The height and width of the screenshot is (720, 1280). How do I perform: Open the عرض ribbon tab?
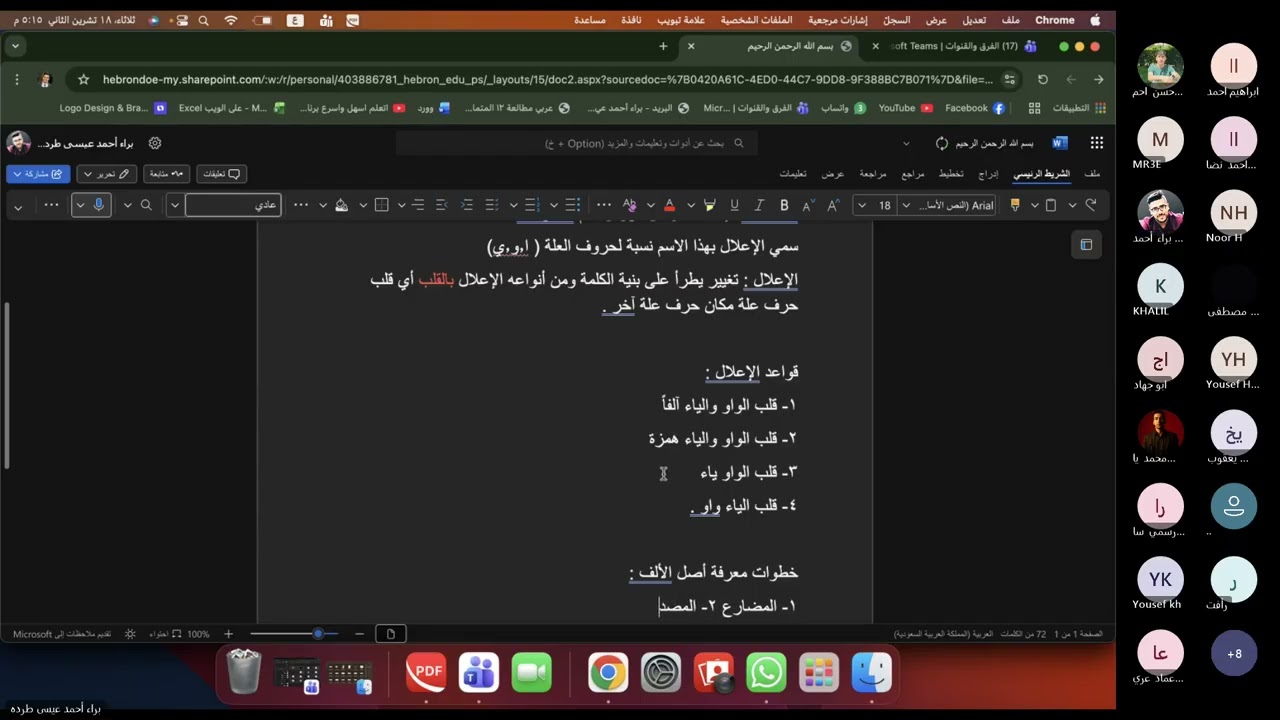click(833, 174)
